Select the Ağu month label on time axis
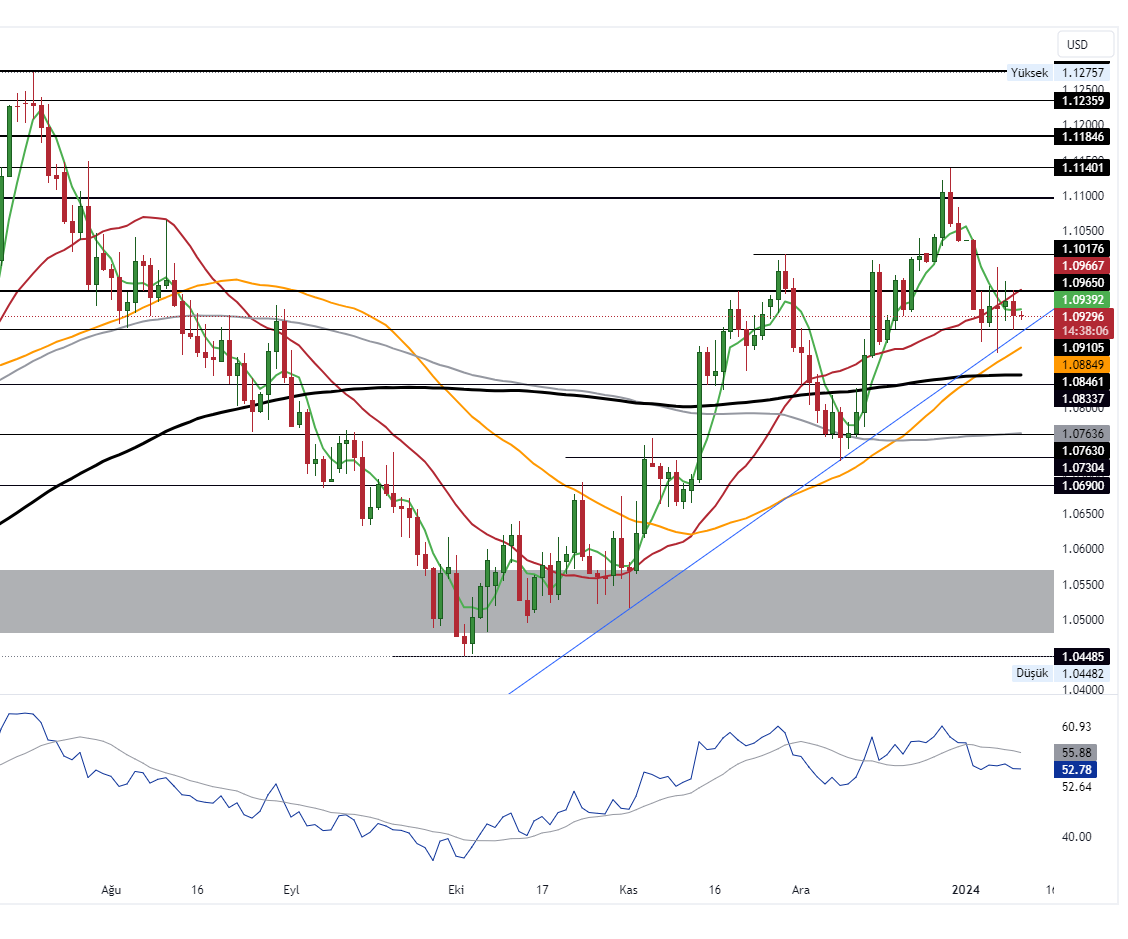 (111, 889)
